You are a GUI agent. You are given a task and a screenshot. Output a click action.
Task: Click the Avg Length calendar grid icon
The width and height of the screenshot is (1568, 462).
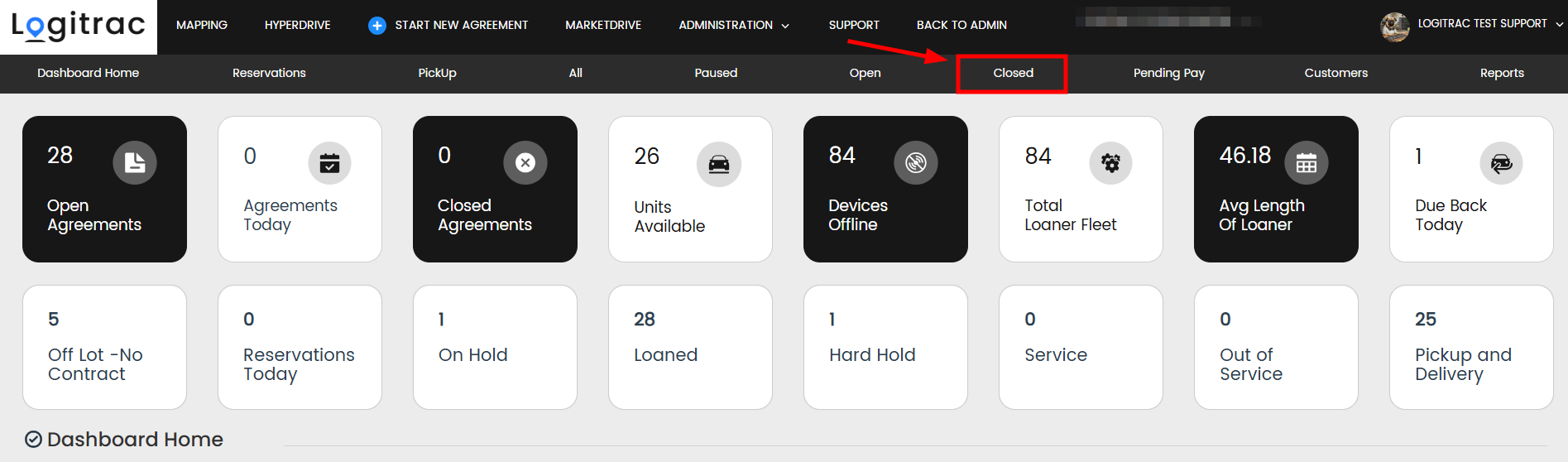click(x=1306, y=163)
